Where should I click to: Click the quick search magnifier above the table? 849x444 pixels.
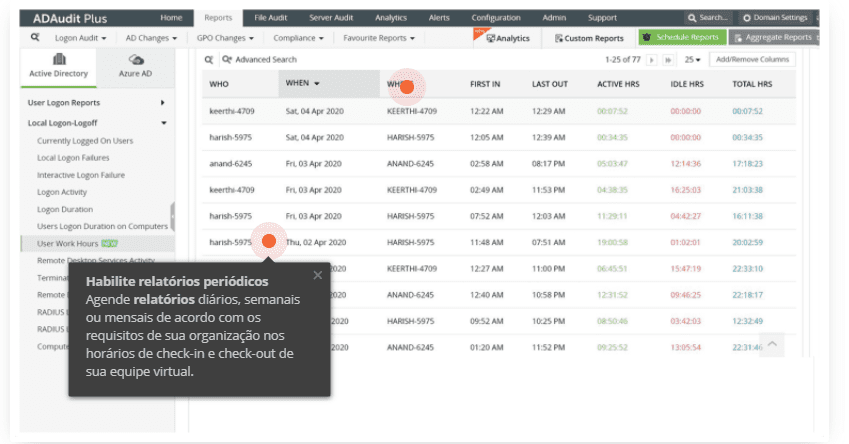point(209,60)
